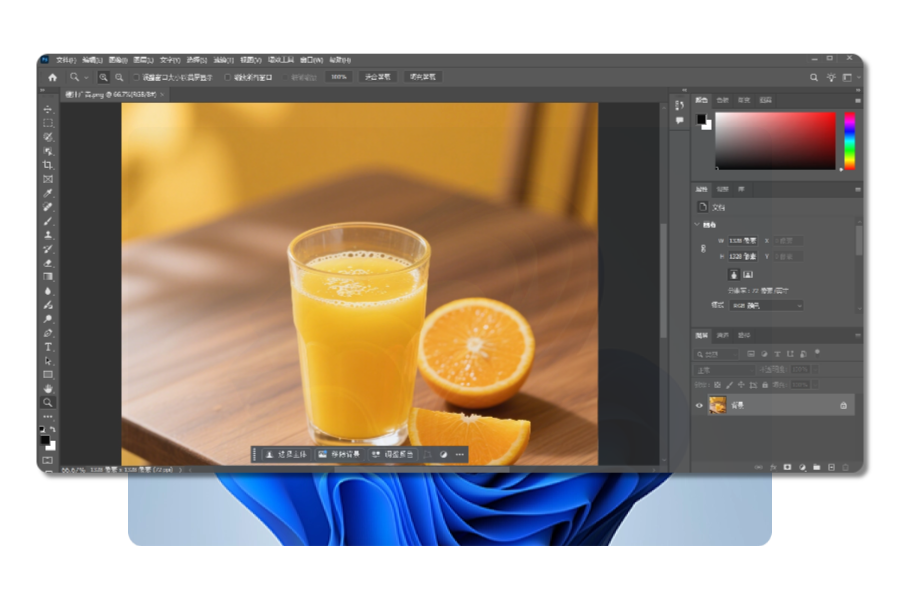Image resolution: width=900 pixels, height=600 pixels.
Task: Select the Eraser tool in the toolbox
Action: coord(48,263)
